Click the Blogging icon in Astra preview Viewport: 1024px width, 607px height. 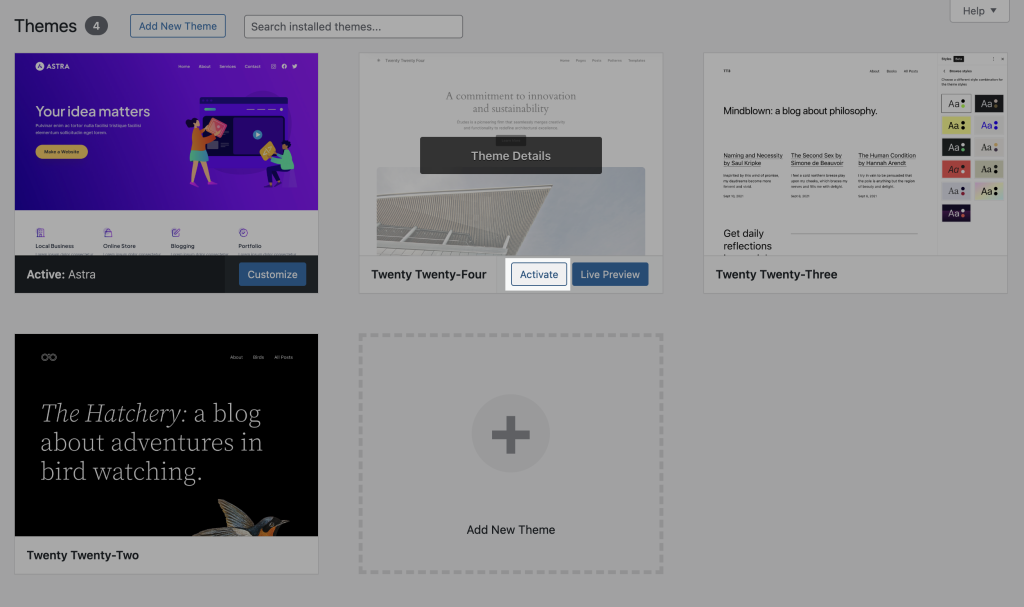click(x=176, y=232)
